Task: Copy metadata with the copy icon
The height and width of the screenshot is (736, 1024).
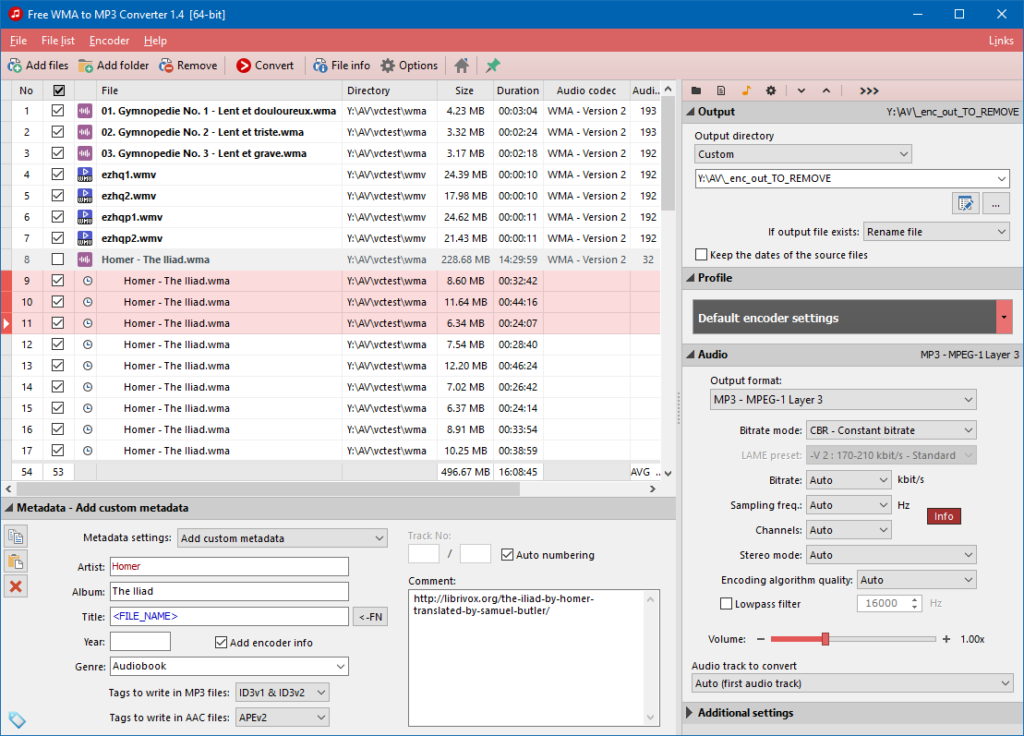Action: click(x=16, y=537)
